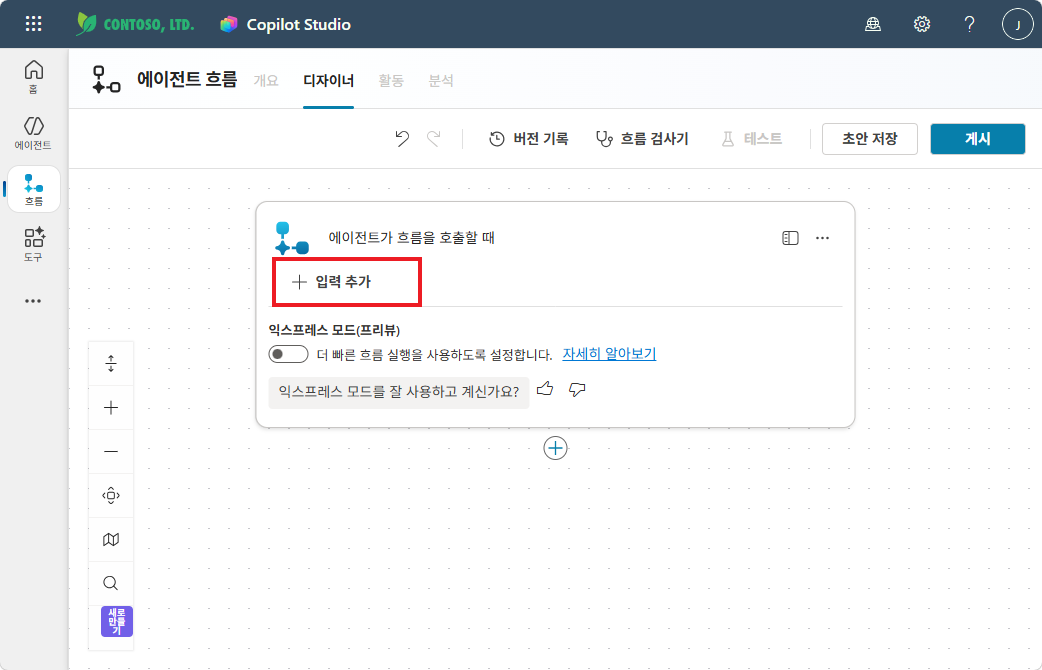Switch to the 개요 tab
The height and width of the screenshot is (670, 1042).
click(x=266, y=80)
